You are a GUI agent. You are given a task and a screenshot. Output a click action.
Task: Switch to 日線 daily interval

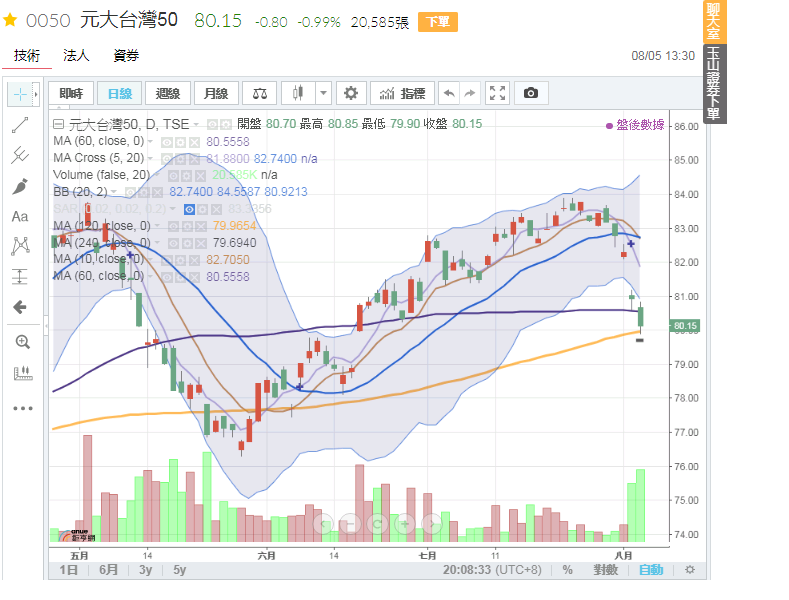click(x=120, y=93)
